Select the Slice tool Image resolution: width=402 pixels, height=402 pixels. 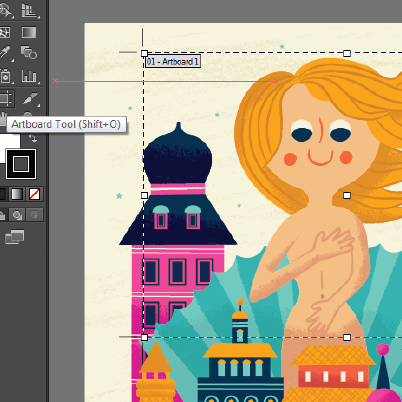30,98
